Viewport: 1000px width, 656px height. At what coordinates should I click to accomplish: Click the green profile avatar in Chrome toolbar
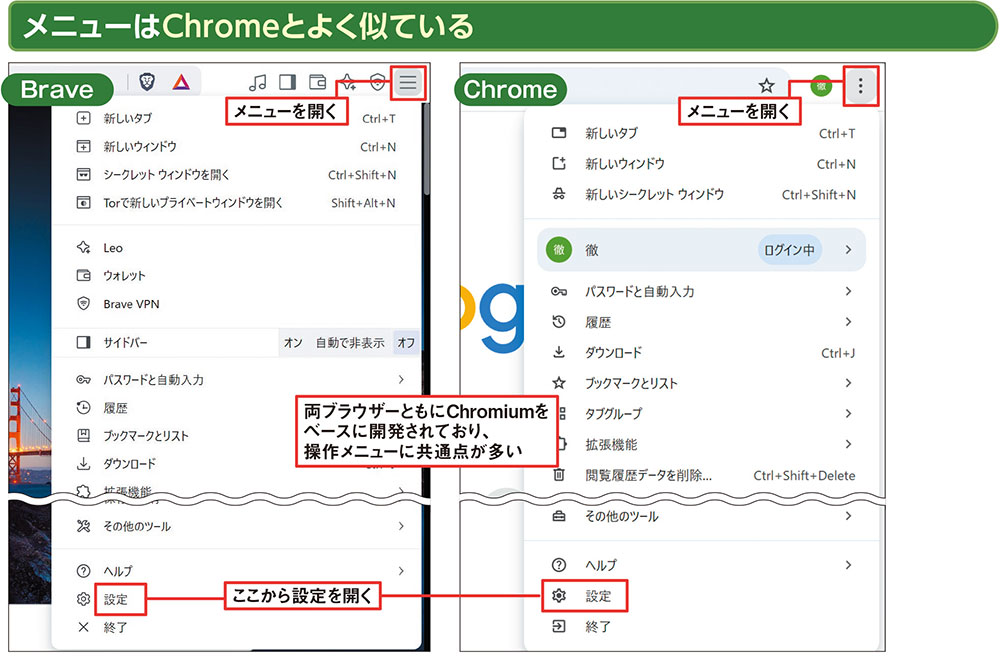coord(821,86)
